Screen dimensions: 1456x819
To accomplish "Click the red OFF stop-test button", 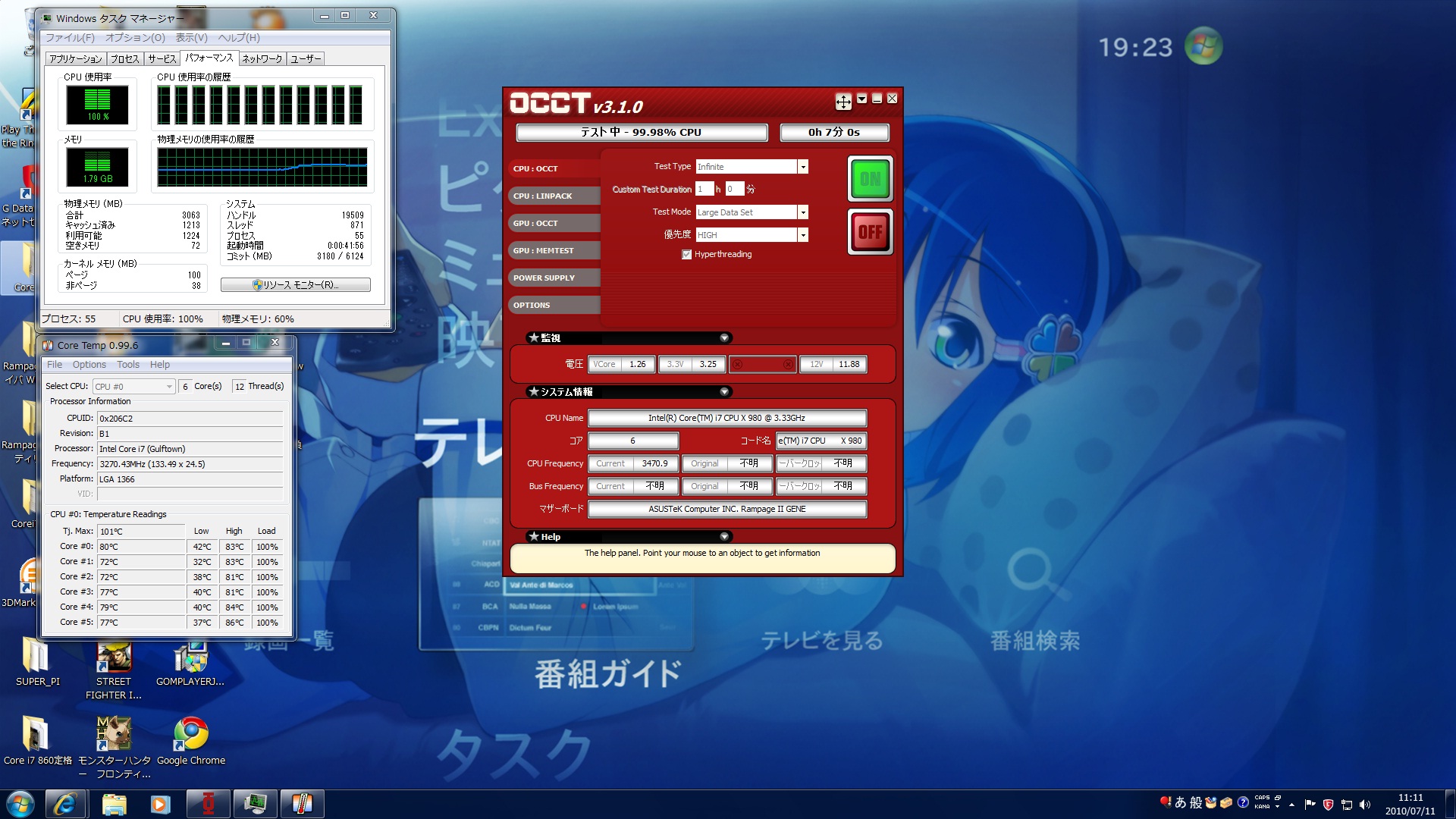I will point(870,232).
